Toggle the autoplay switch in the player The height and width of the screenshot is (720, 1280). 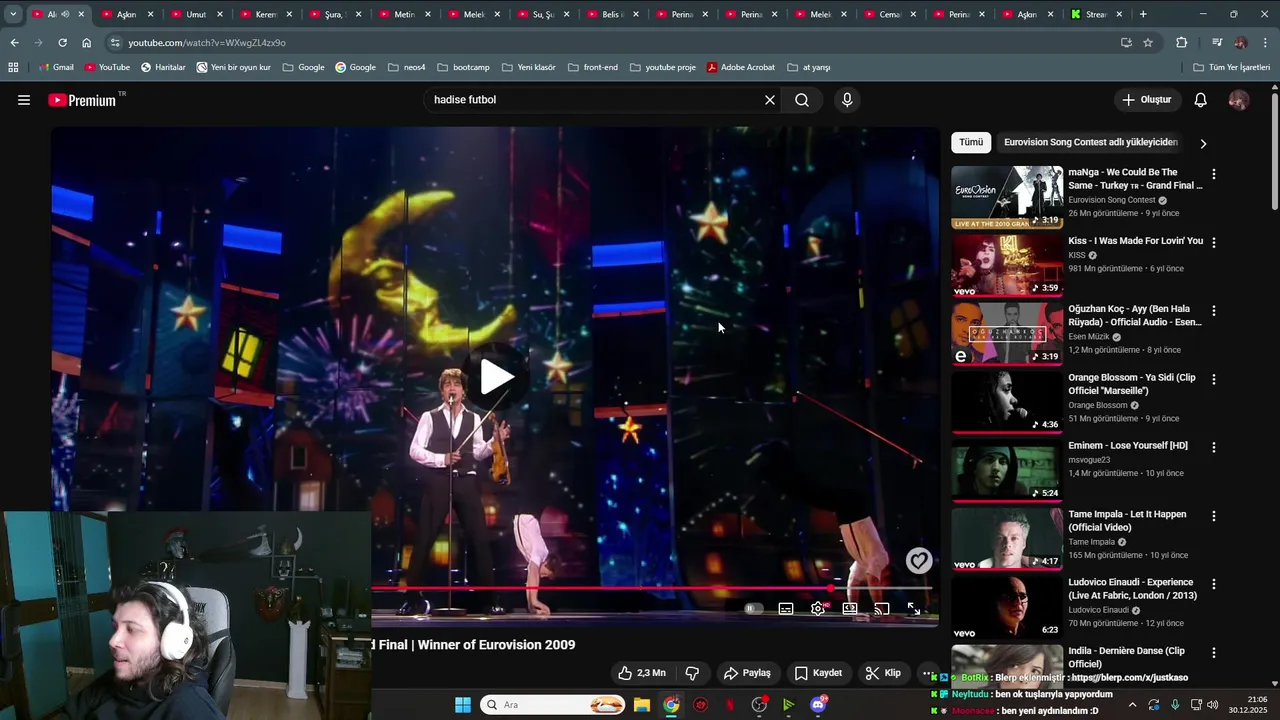753,608
